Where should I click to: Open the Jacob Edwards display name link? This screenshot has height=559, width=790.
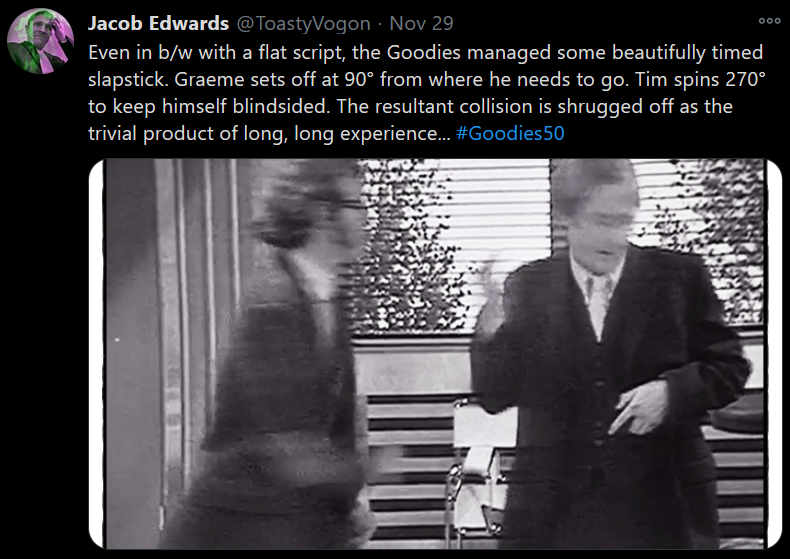(x=158, y=23)
